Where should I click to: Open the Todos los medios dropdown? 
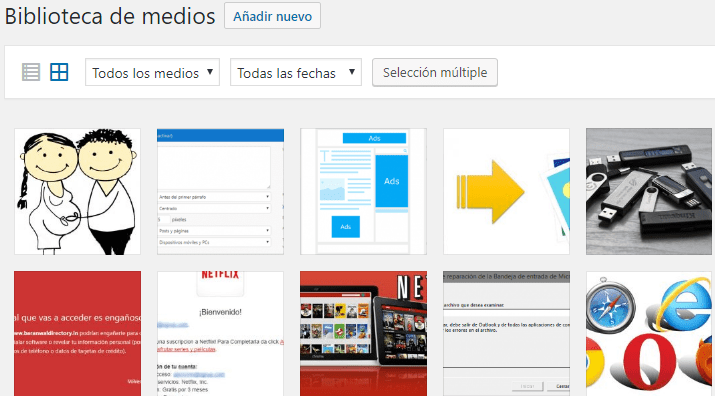click(x=152, y=72)
